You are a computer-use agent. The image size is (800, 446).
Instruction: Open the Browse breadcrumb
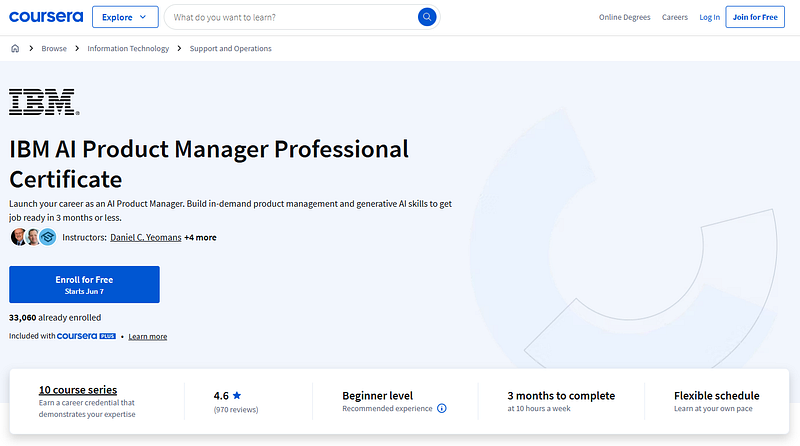point(54,48)
